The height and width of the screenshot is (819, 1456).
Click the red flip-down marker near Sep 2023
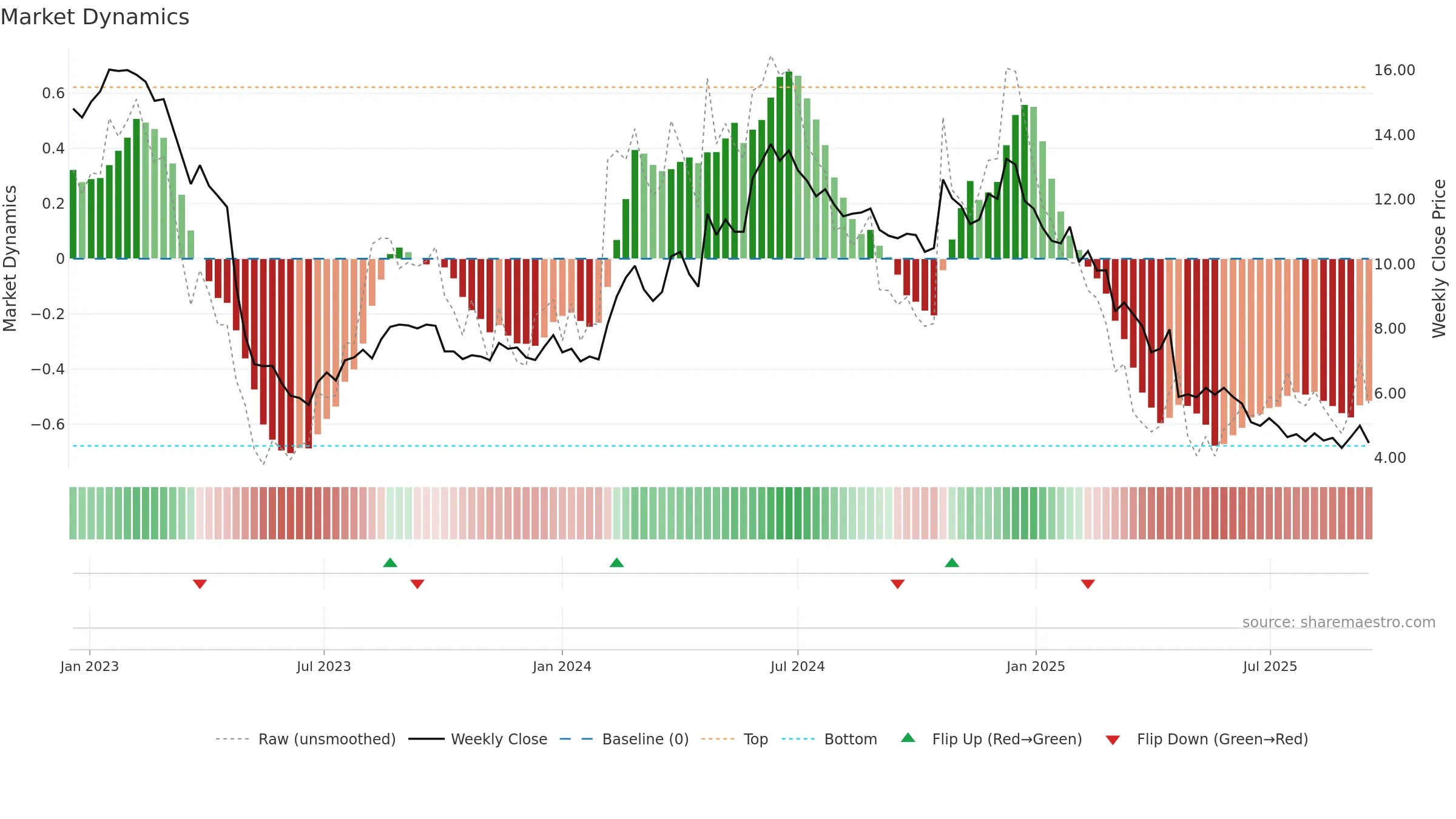417,584
